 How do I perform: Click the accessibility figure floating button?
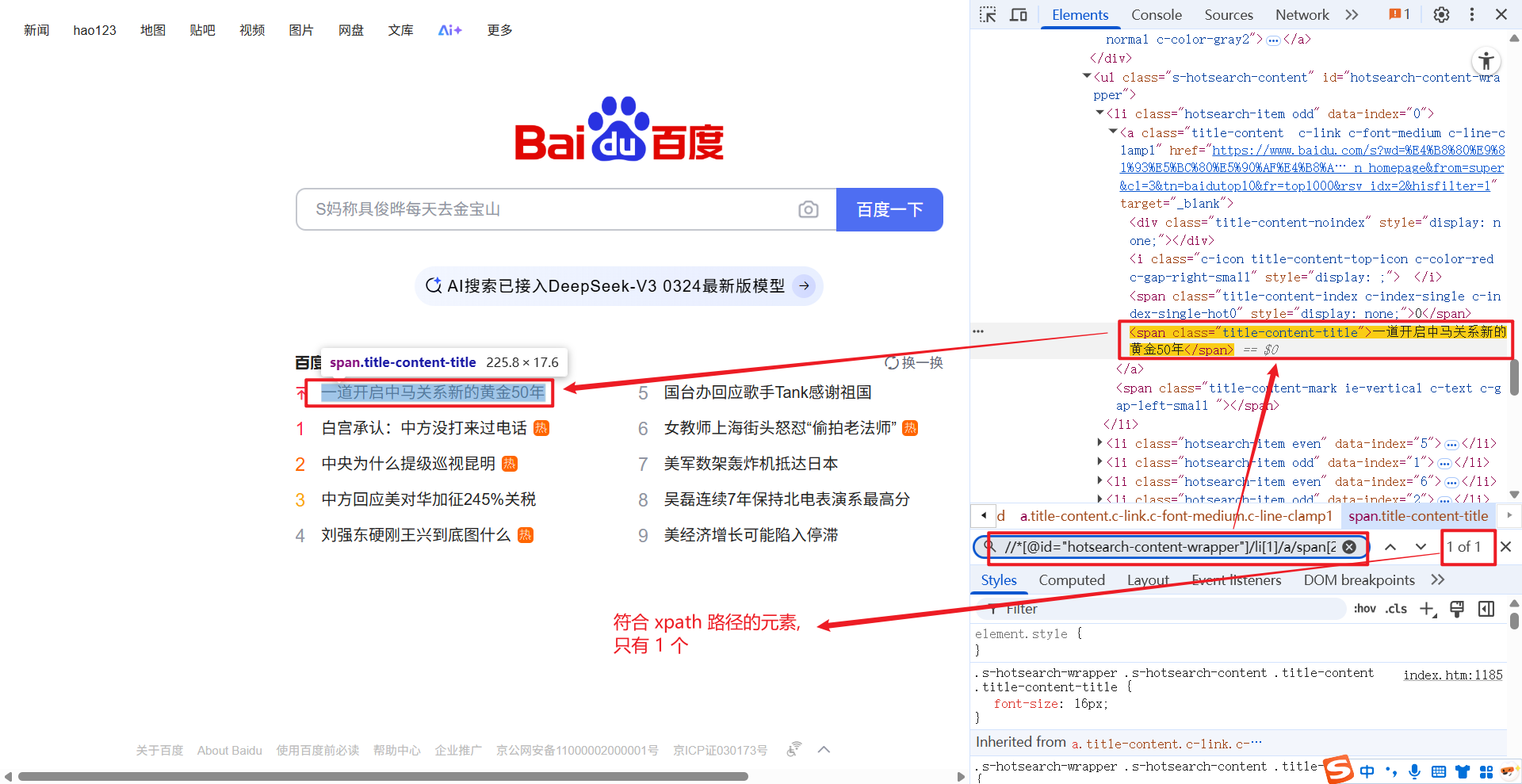pos(1486,61)
